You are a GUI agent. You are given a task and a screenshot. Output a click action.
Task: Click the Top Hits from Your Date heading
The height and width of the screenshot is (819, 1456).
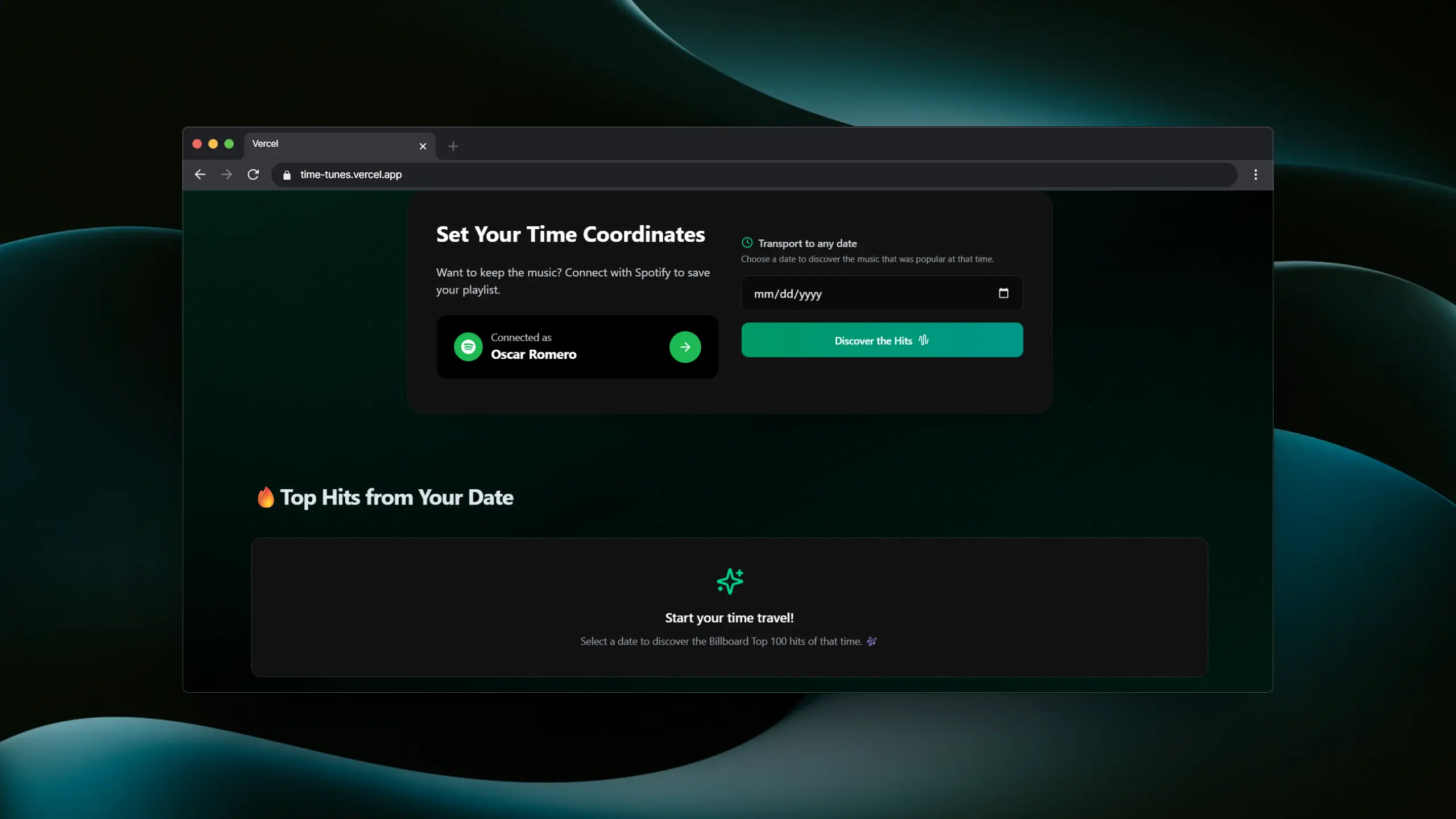(x=396, y=498)
